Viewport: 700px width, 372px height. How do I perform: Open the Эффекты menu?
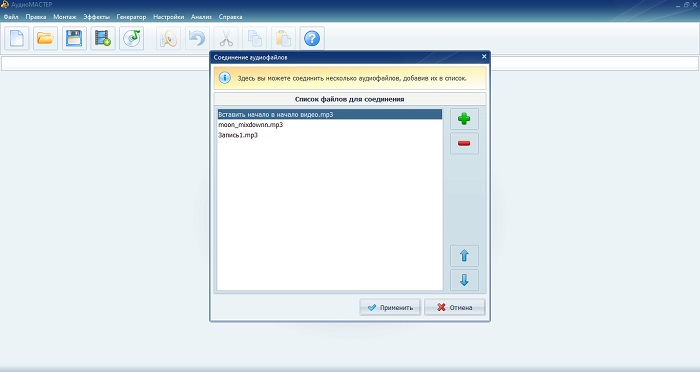[96, 17]
